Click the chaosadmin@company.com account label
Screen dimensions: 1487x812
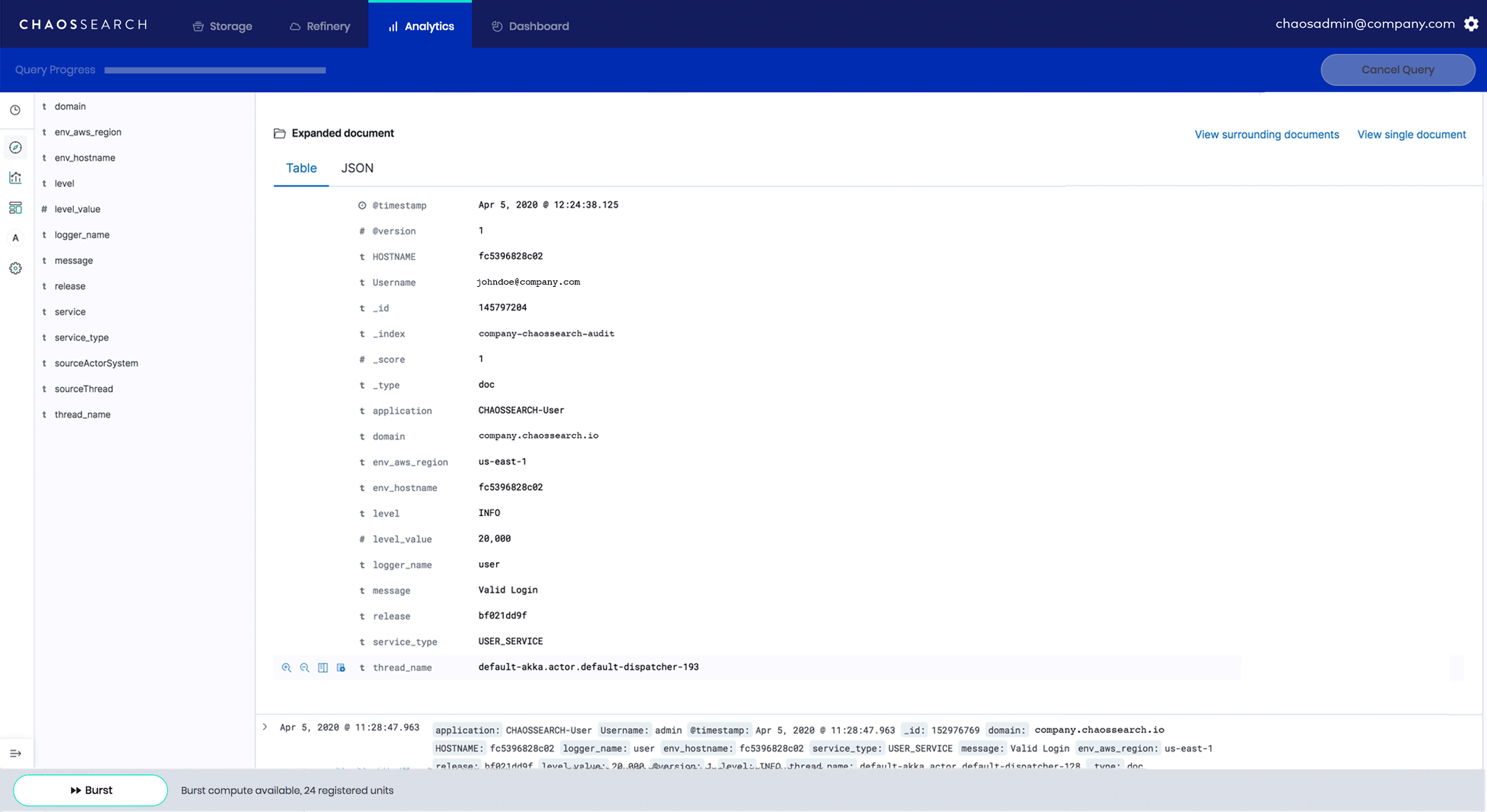coord(1365,23)
